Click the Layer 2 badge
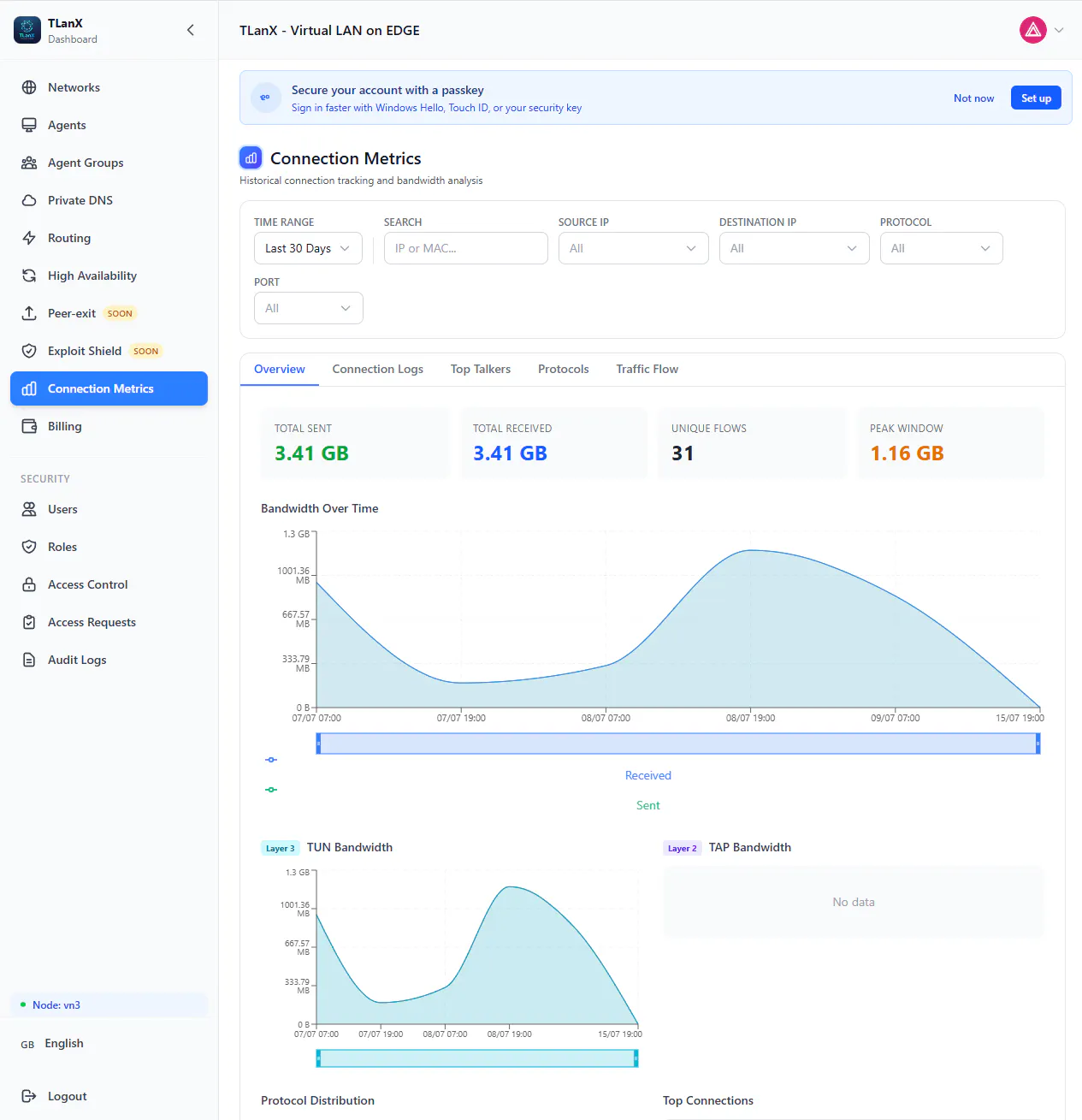This screenshot has height=1120, width=1082. (x=682, y=848)
